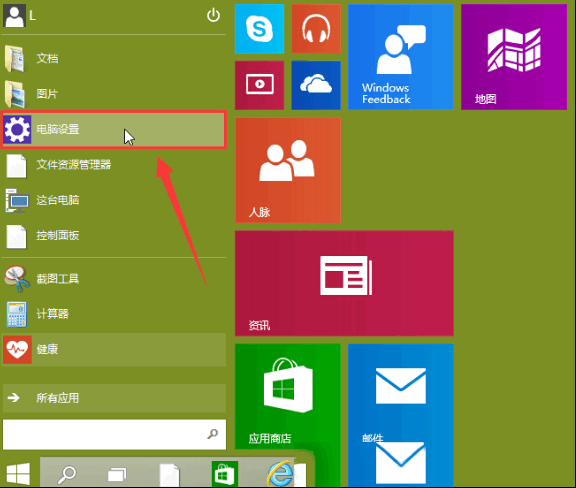
Task: Click the start menu search box
Action: pyautogui.click(x=114, y=434)
